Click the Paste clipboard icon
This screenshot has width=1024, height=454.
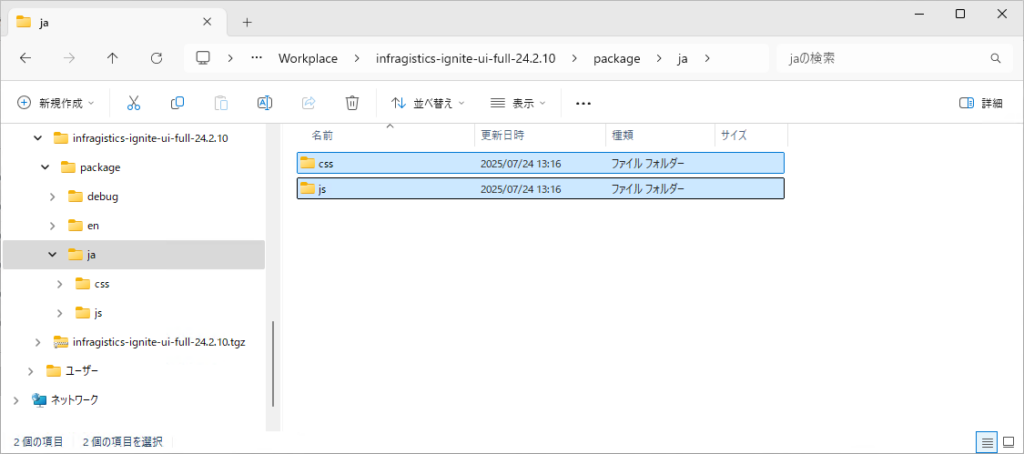pyautogui.click(x=221, y=103)
